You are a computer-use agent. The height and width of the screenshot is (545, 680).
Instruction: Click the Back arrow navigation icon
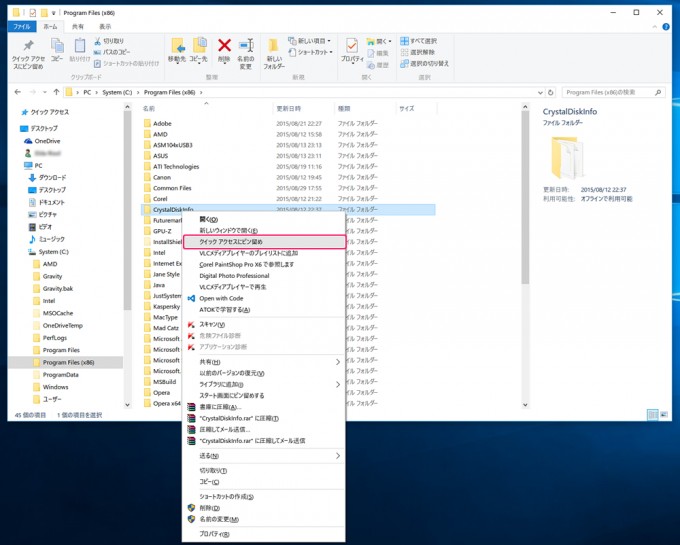point(18,92)
